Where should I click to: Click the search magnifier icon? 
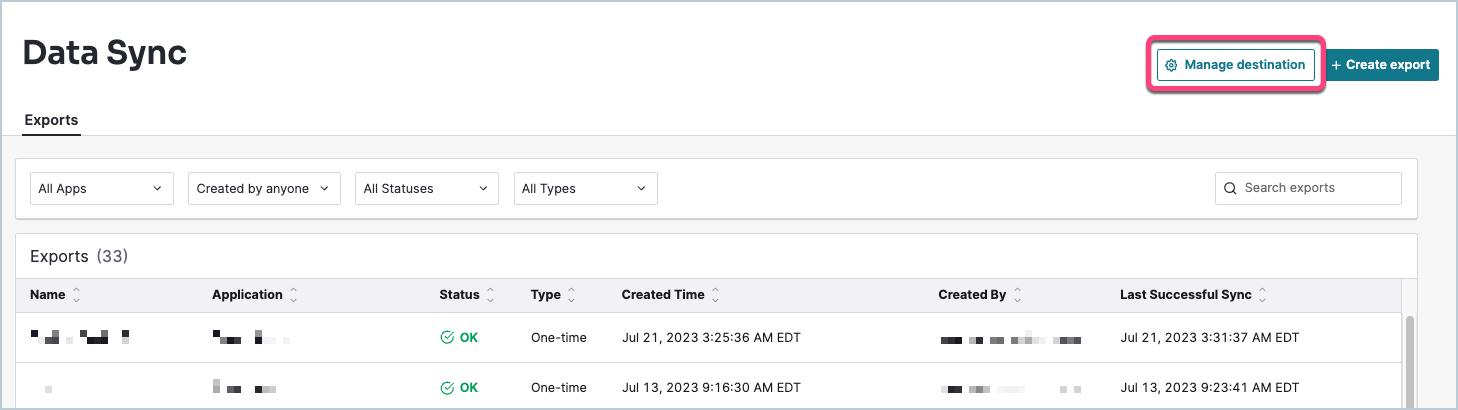tap(1231, 188)
